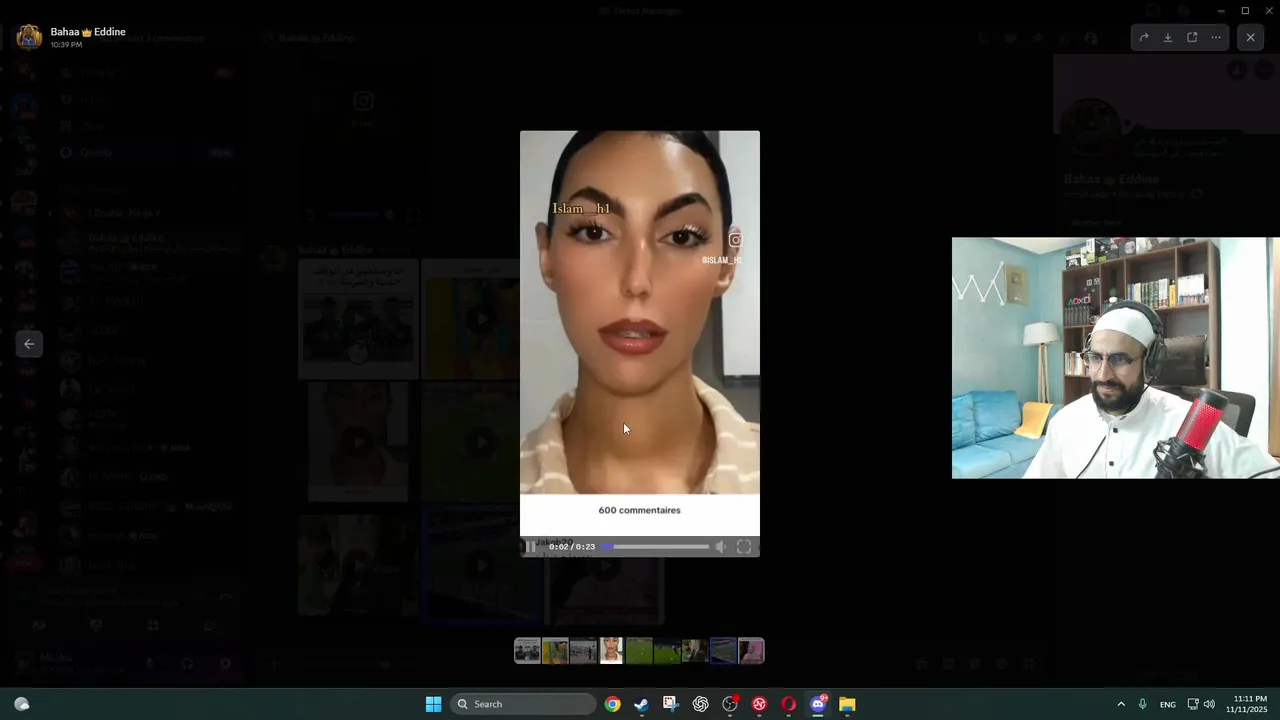
Task: Close the media viewer with X
Action: point(1250,38)
